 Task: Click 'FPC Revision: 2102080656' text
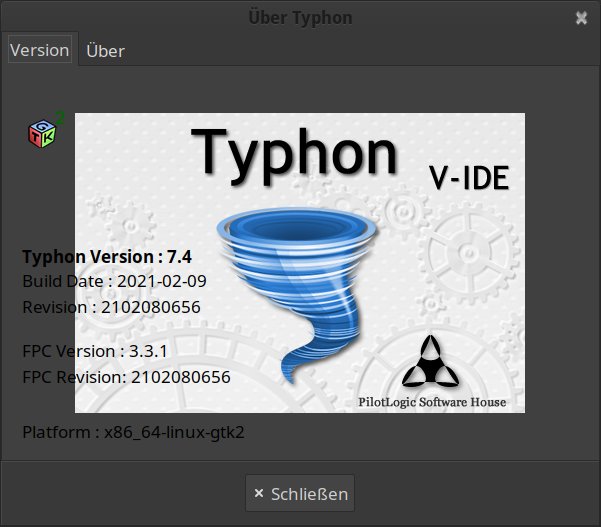pos(126,377)
